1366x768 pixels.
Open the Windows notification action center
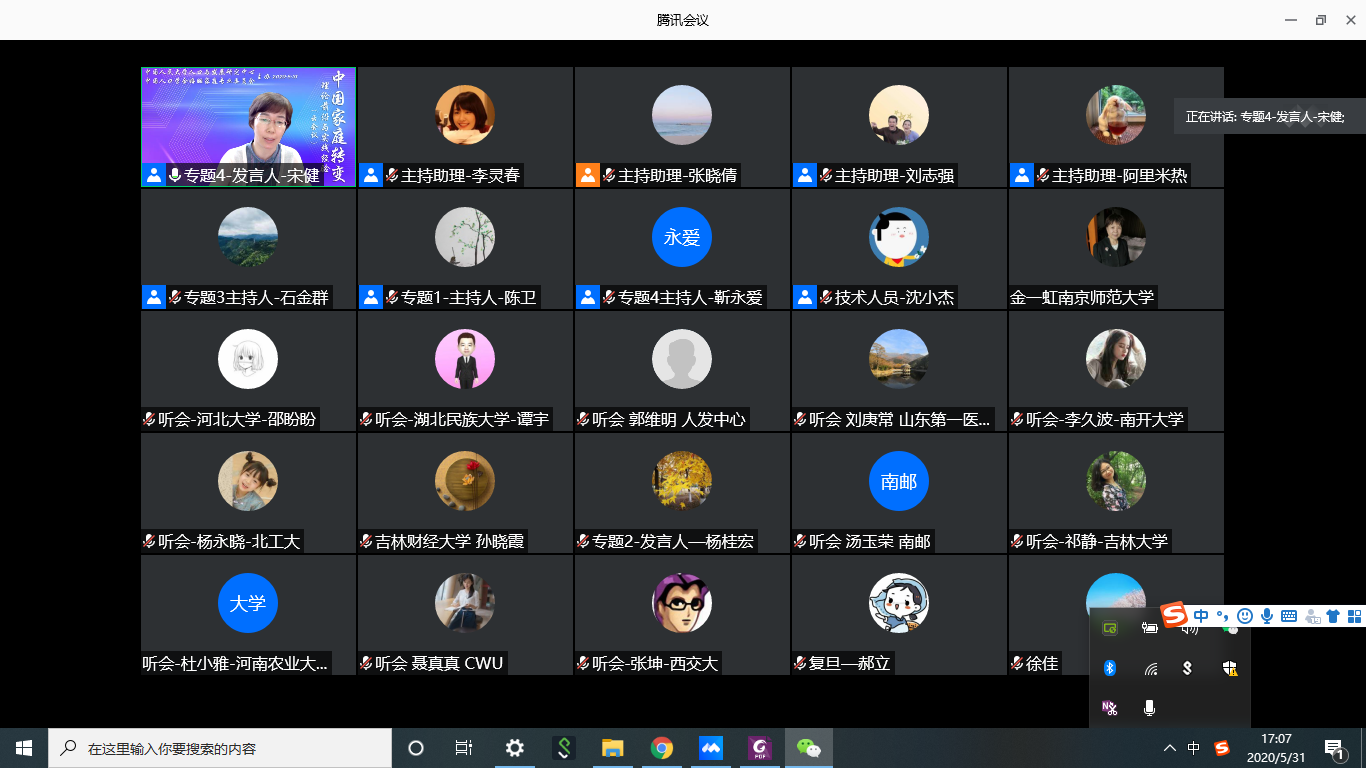tap(1333, 748)
